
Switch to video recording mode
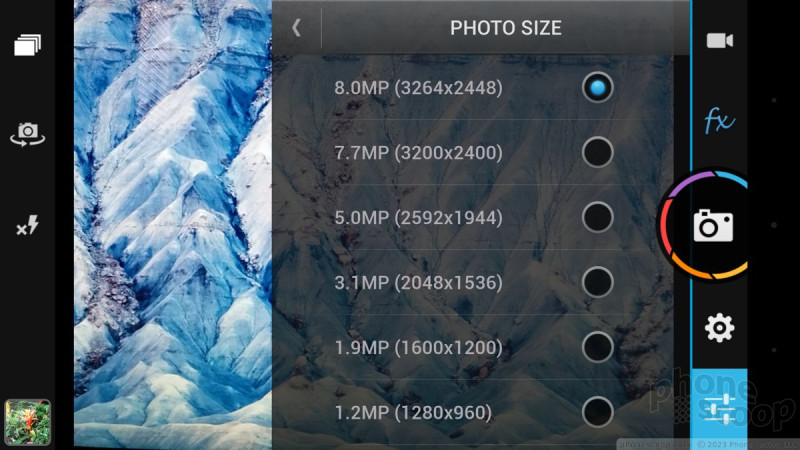click(x=719, y=40)
